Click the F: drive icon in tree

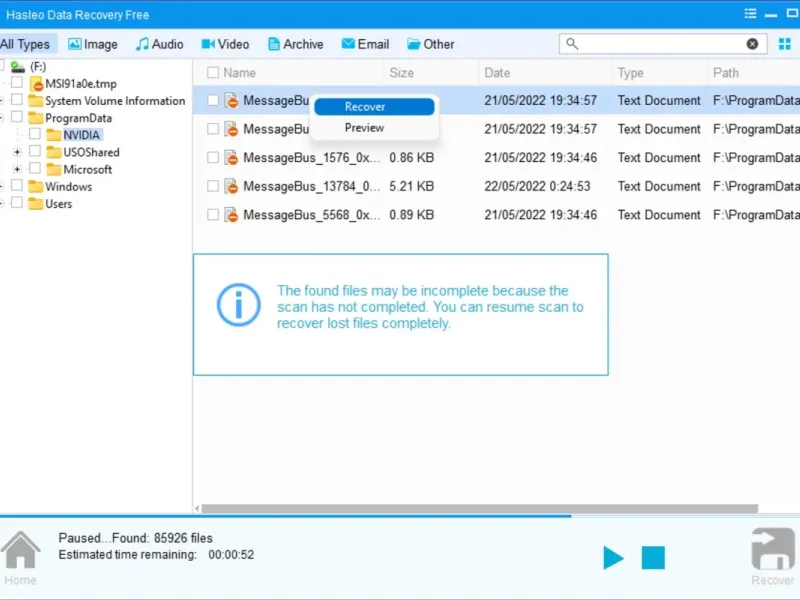[18, 66]
